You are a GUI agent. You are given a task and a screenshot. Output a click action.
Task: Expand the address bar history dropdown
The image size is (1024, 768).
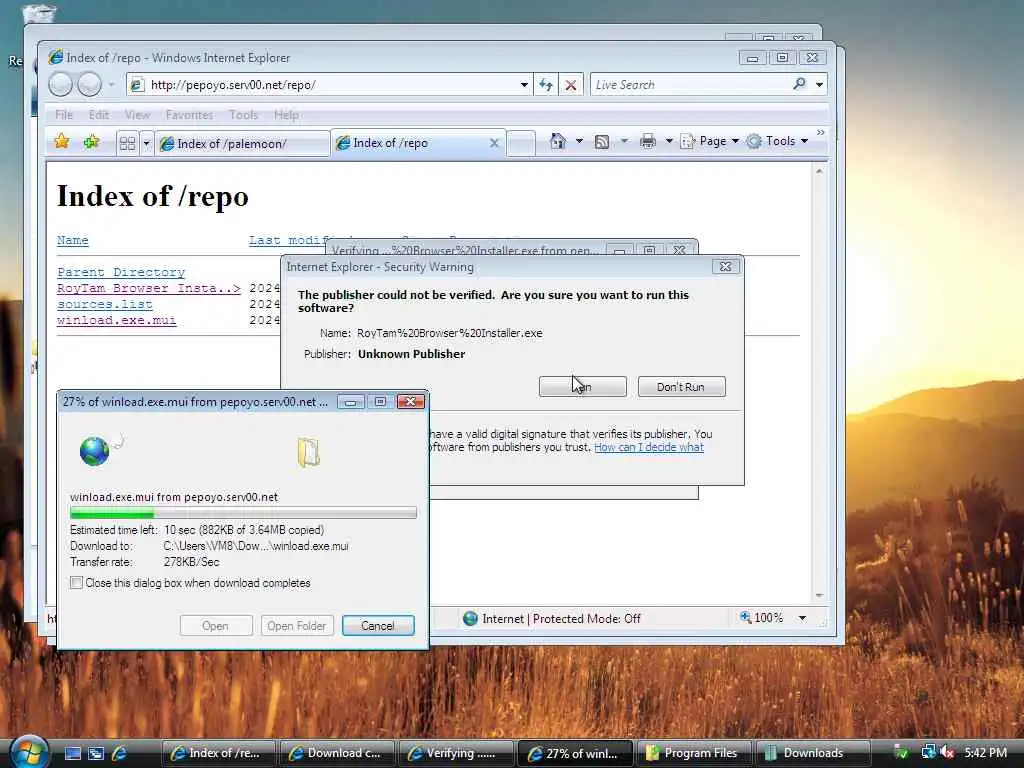coord(524,85)
